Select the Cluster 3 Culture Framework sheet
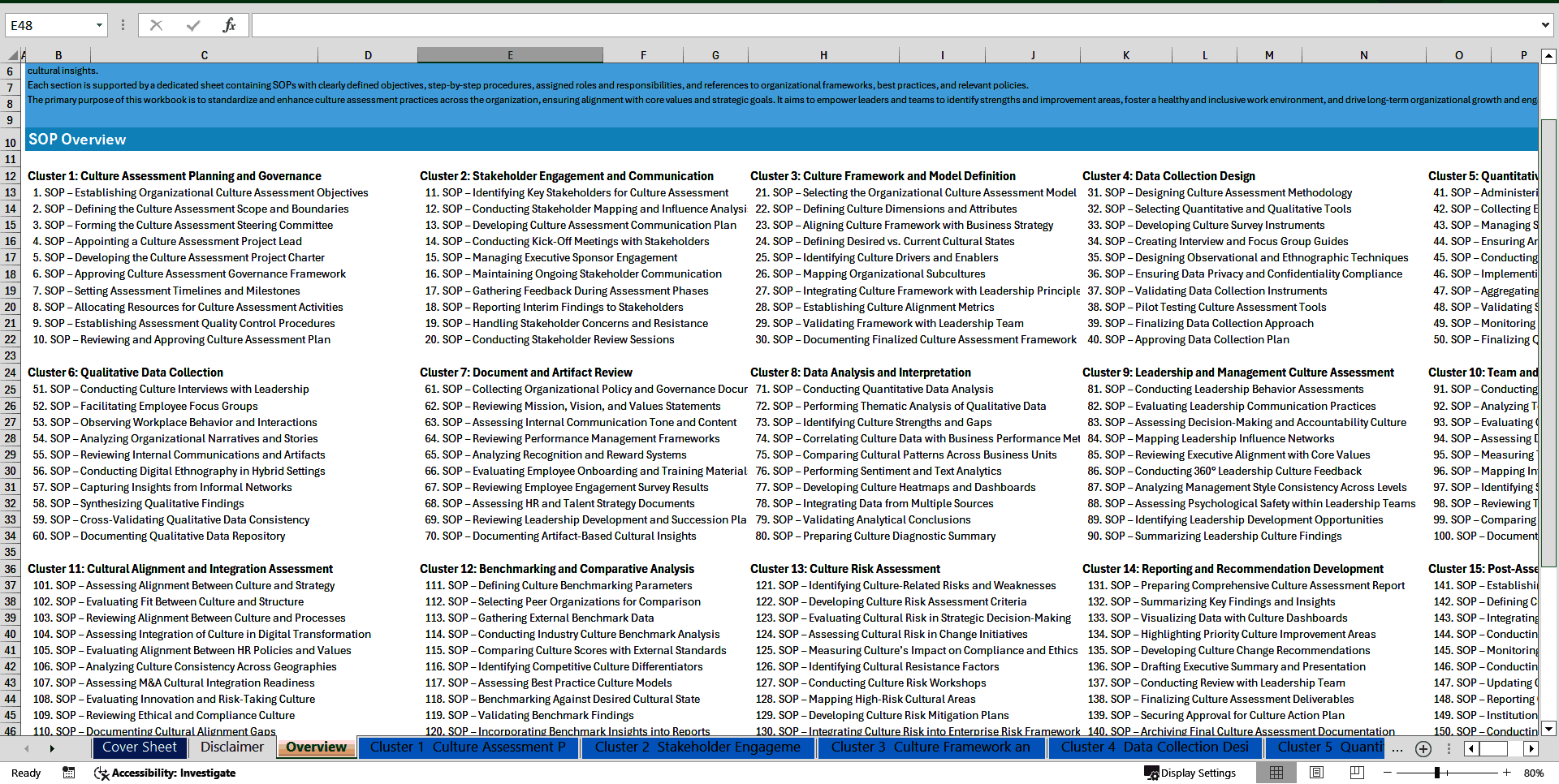The height and width of the screenshot is (784, 1559). [x=931, y=747]
